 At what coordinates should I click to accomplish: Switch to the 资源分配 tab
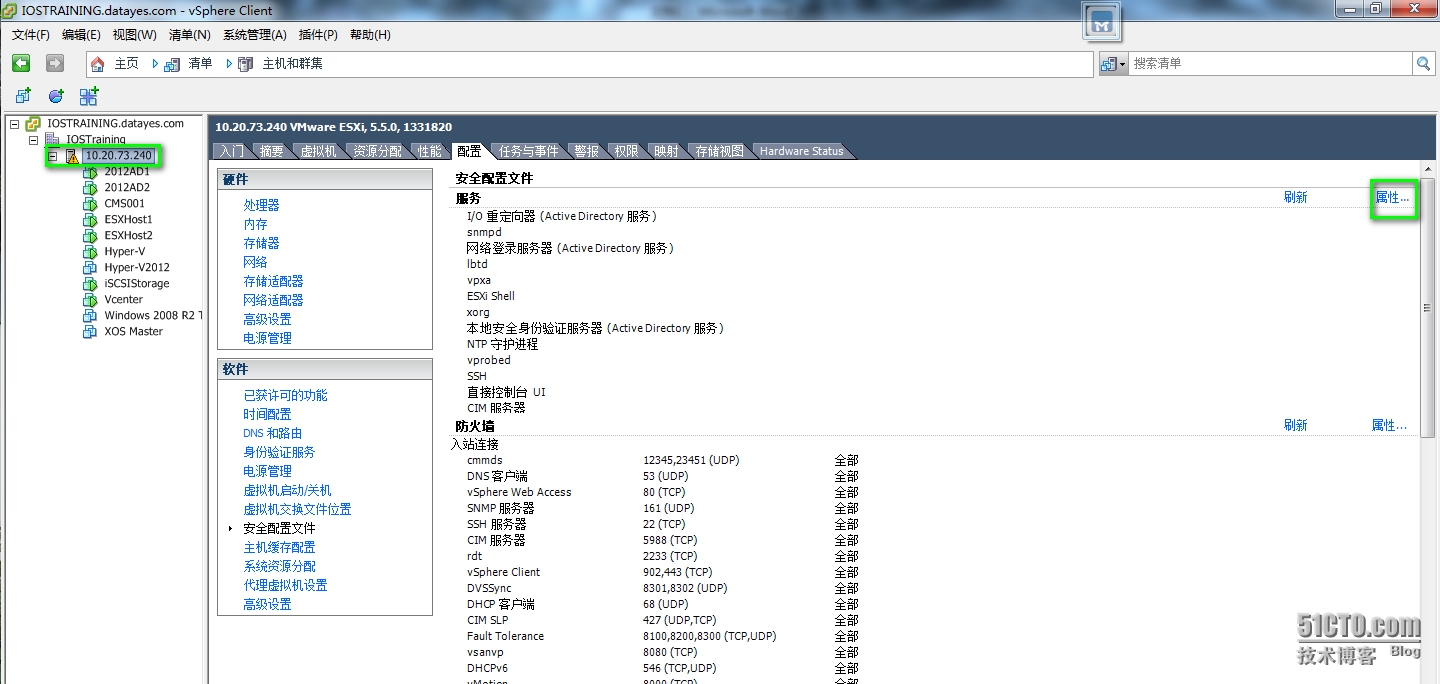378,151
